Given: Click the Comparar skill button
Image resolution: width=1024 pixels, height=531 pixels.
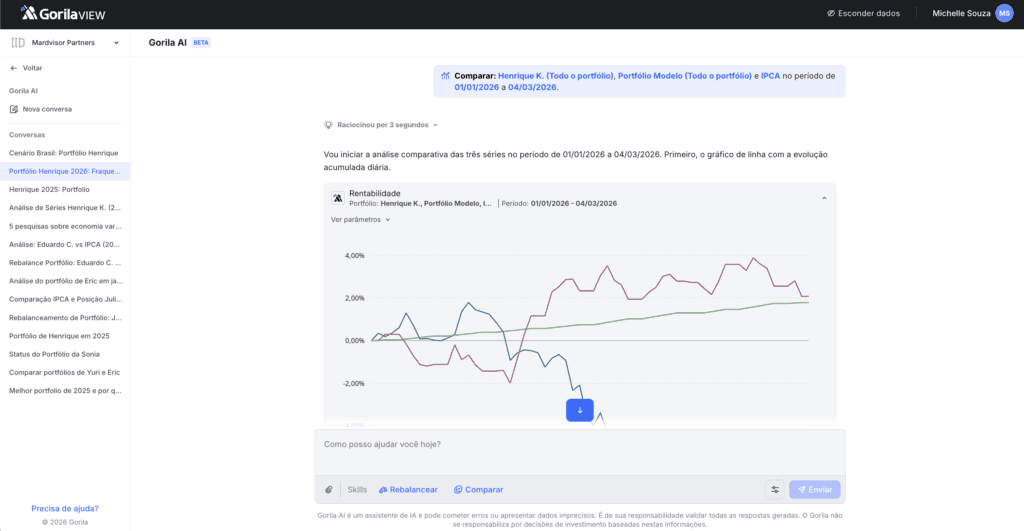Looking at the screenshot, I should [479, 489].
